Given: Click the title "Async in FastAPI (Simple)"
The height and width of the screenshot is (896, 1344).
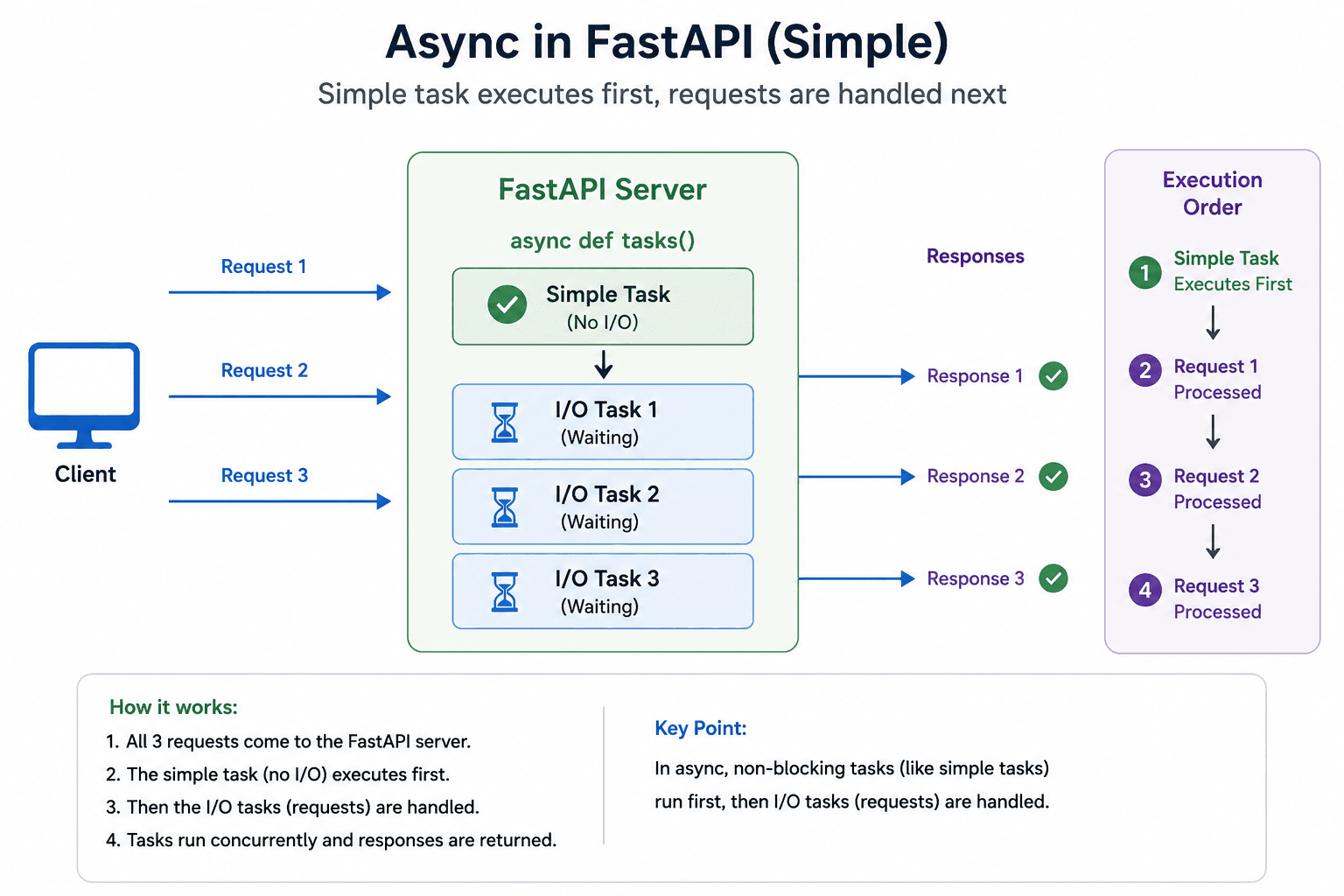Looking at the screenshot, I should point(667,42).
